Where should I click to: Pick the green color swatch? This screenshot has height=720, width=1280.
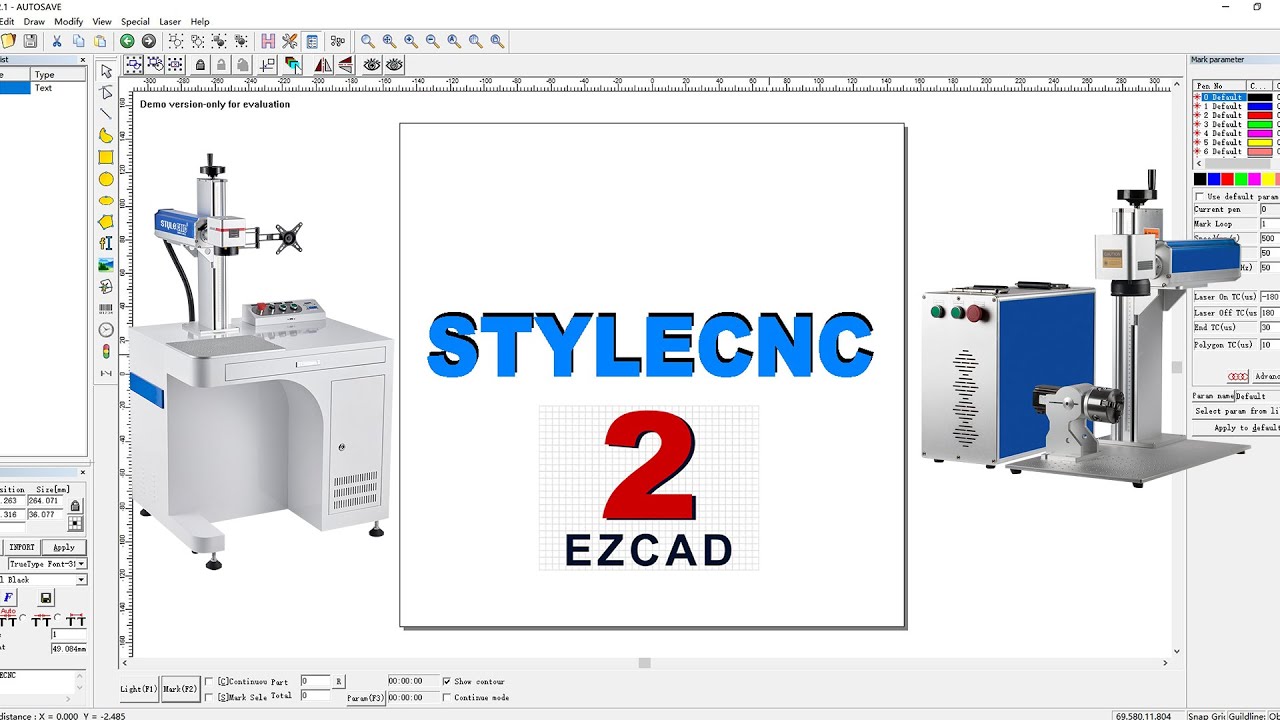[x=1241, y=179]
